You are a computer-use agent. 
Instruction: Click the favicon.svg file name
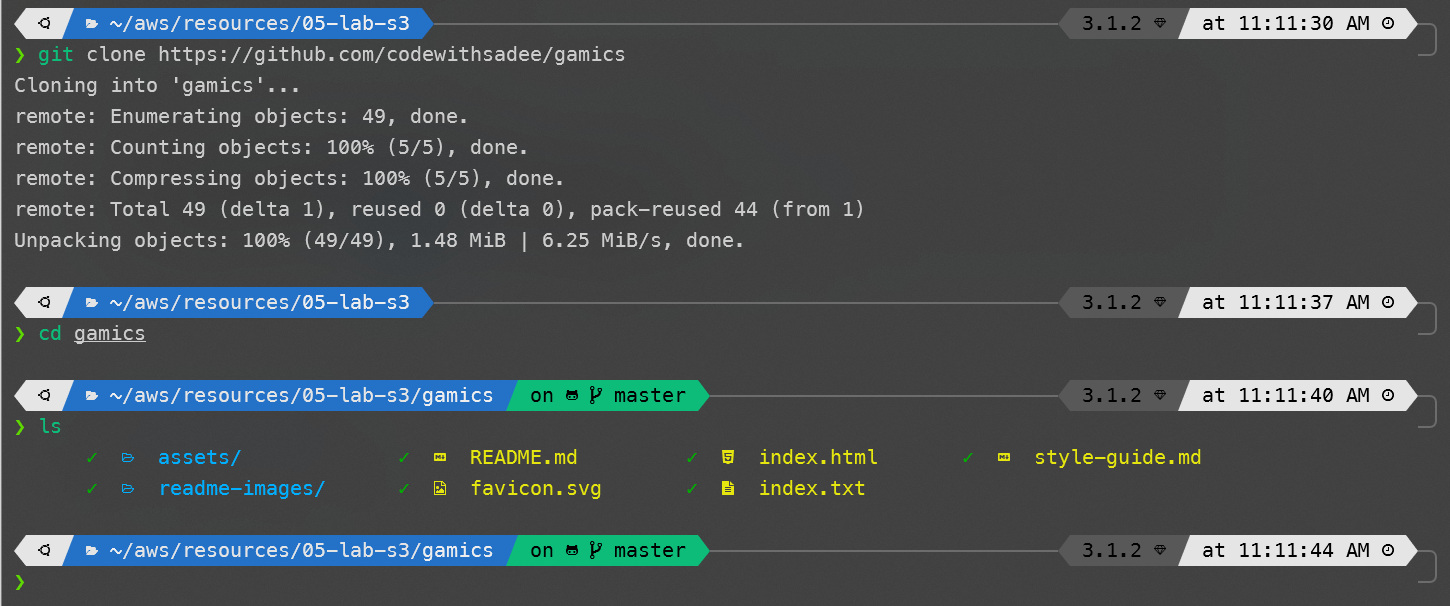click(536, 489)
